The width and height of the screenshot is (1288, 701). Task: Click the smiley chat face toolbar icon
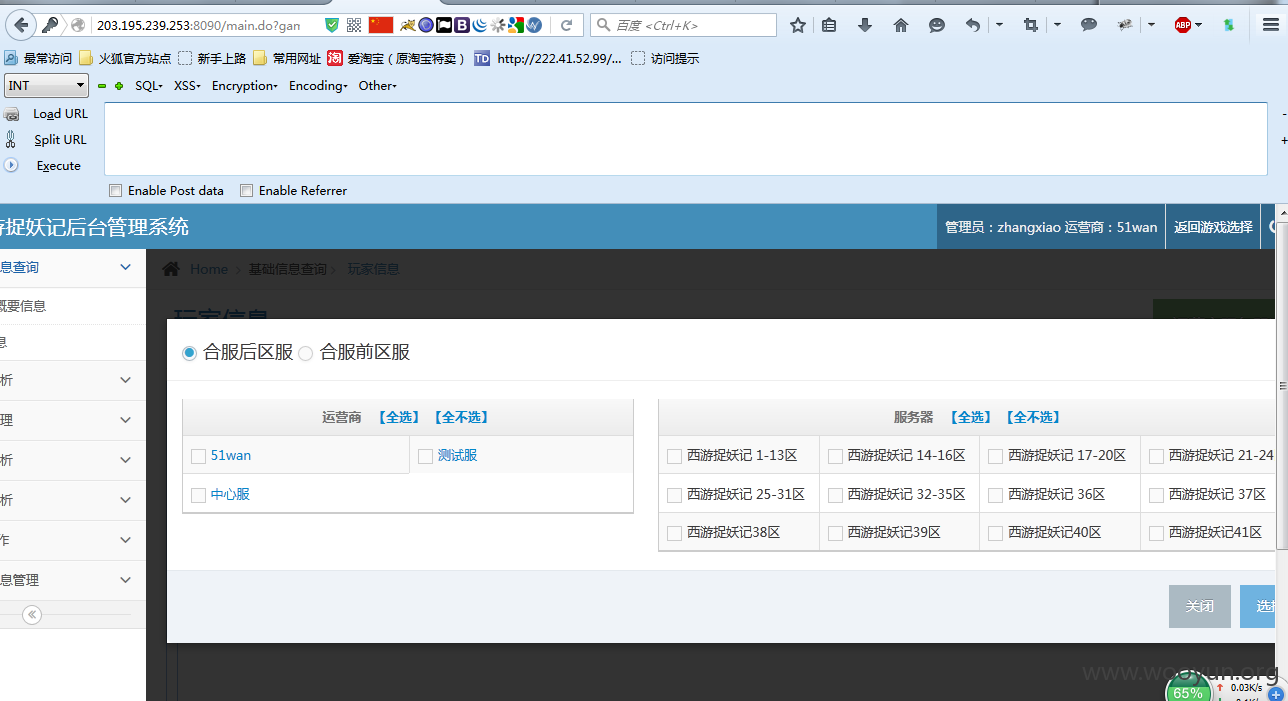pyautogui.click(x=937, y=25)
